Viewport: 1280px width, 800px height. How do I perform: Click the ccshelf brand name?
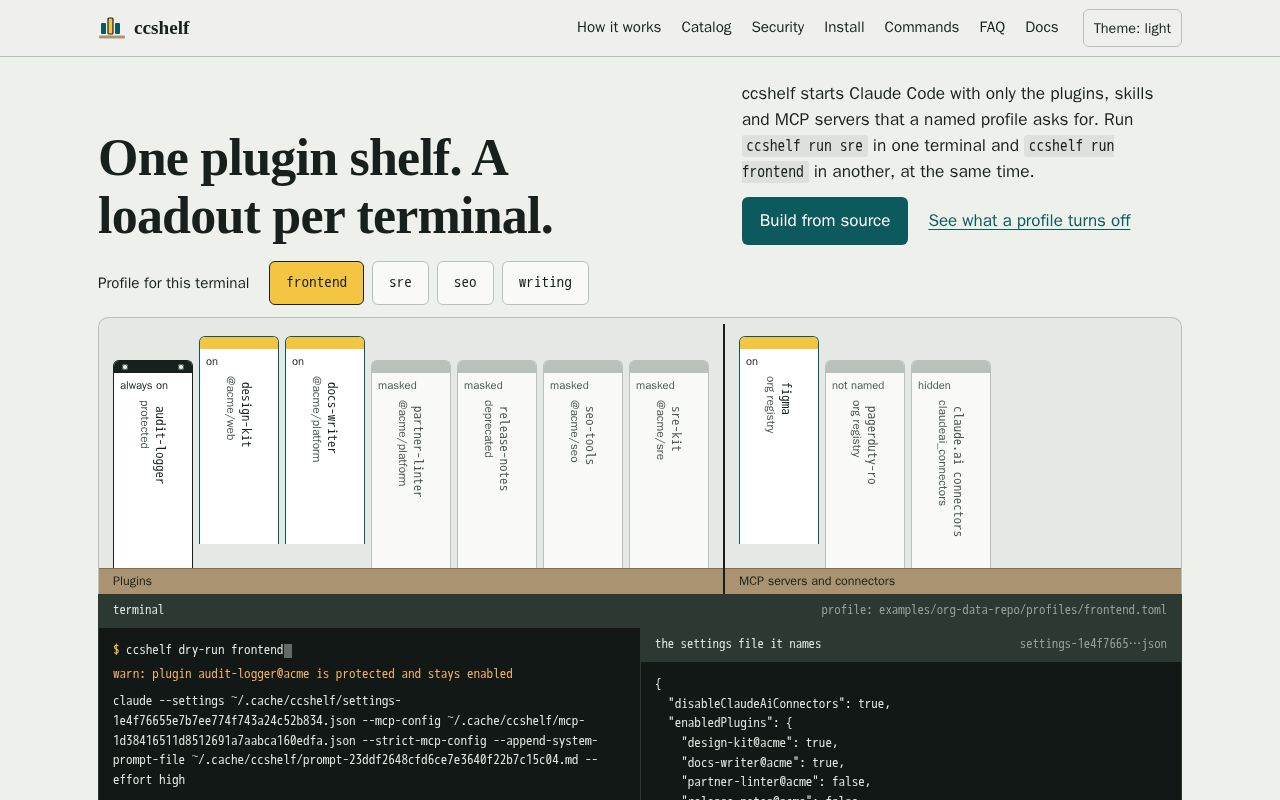pos(161,28)
